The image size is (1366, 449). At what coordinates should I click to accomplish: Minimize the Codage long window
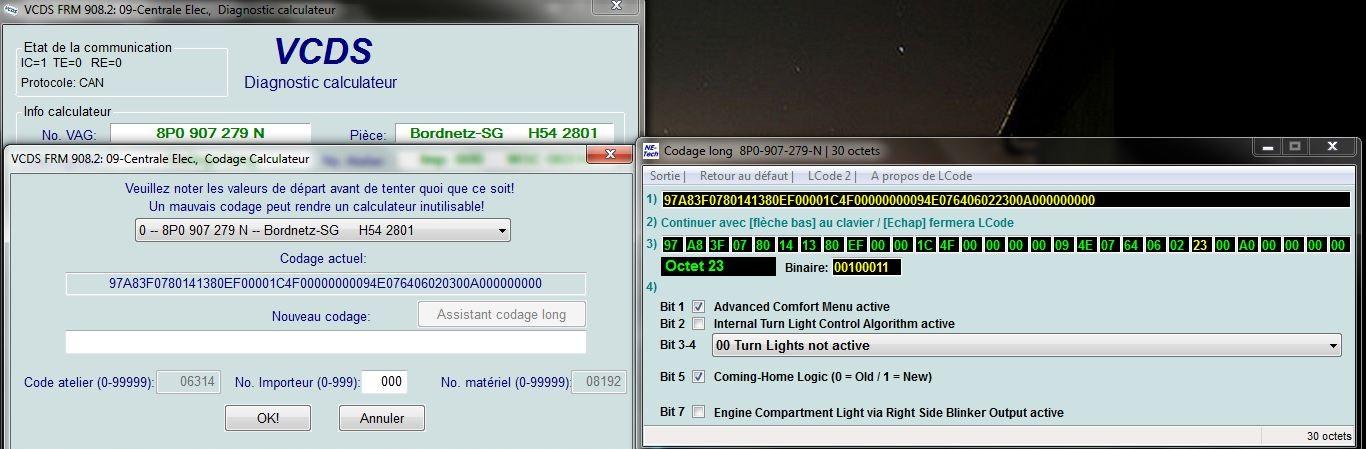1269,146
